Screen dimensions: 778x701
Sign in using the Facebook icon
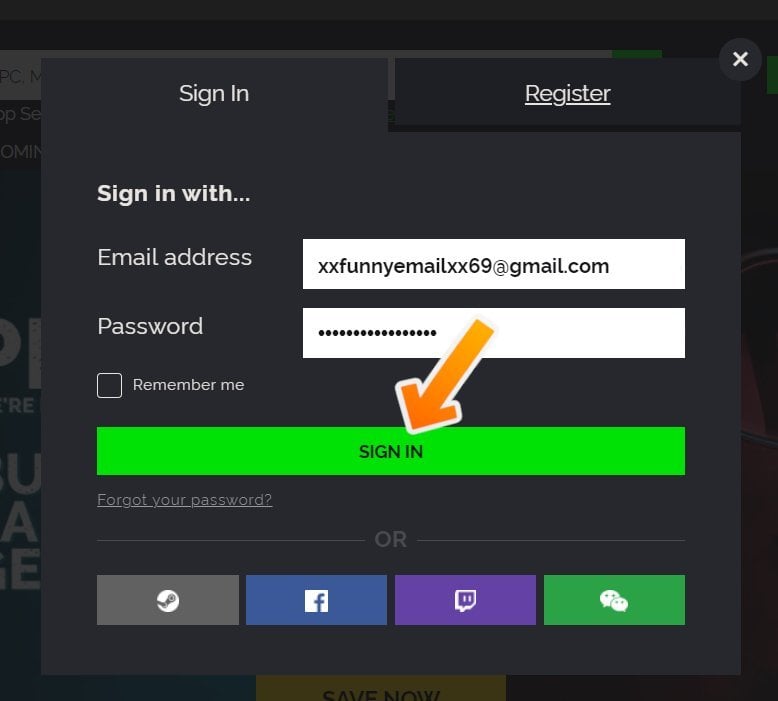[x=316, y=600]
